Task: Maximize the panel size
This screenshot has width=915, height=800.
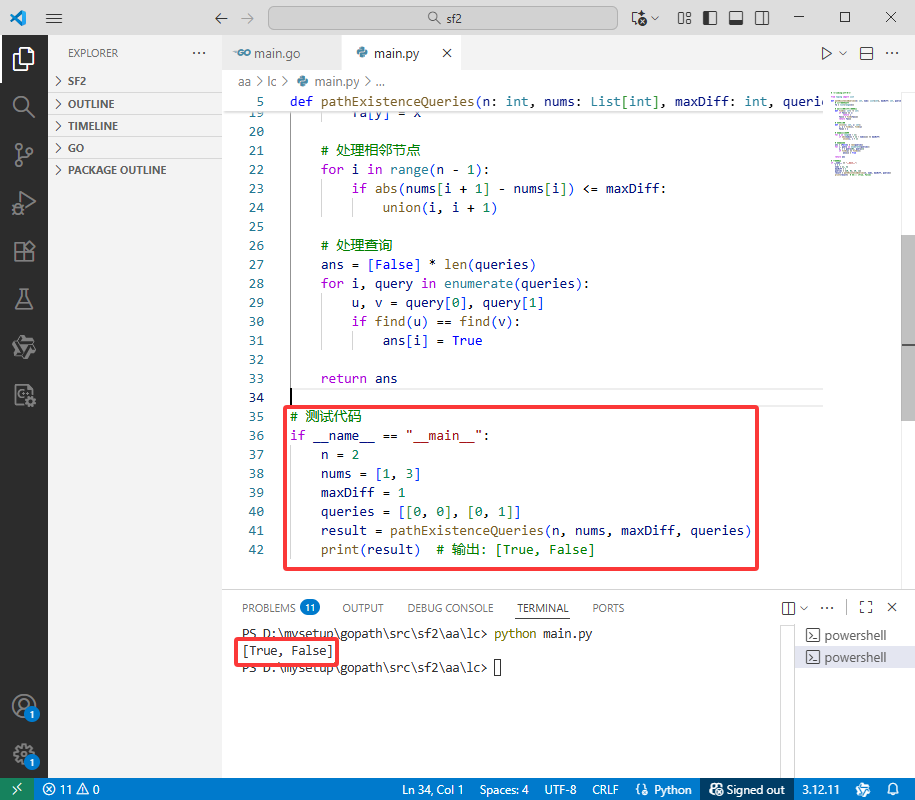Action: pyautogui.click(x=866, y=607)
